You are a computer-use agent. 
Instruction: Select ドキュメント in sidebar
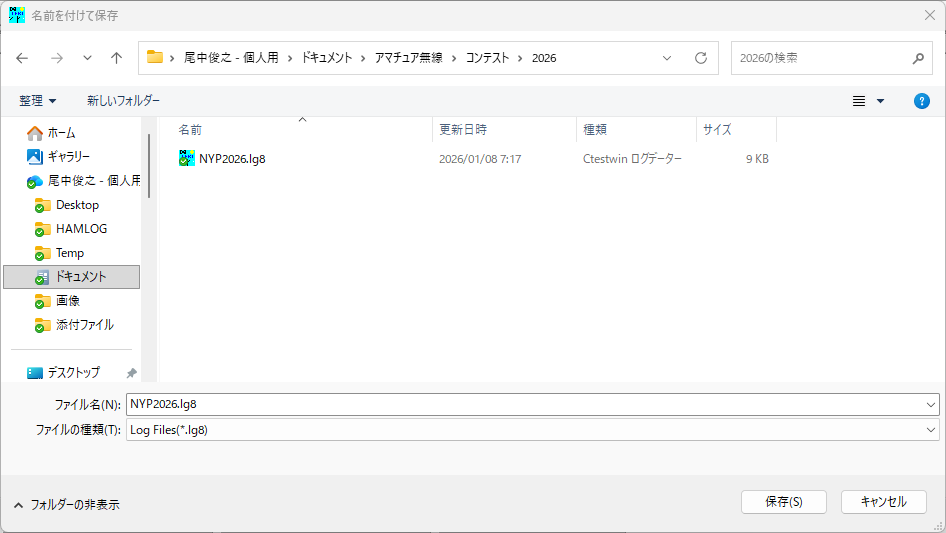72,277
